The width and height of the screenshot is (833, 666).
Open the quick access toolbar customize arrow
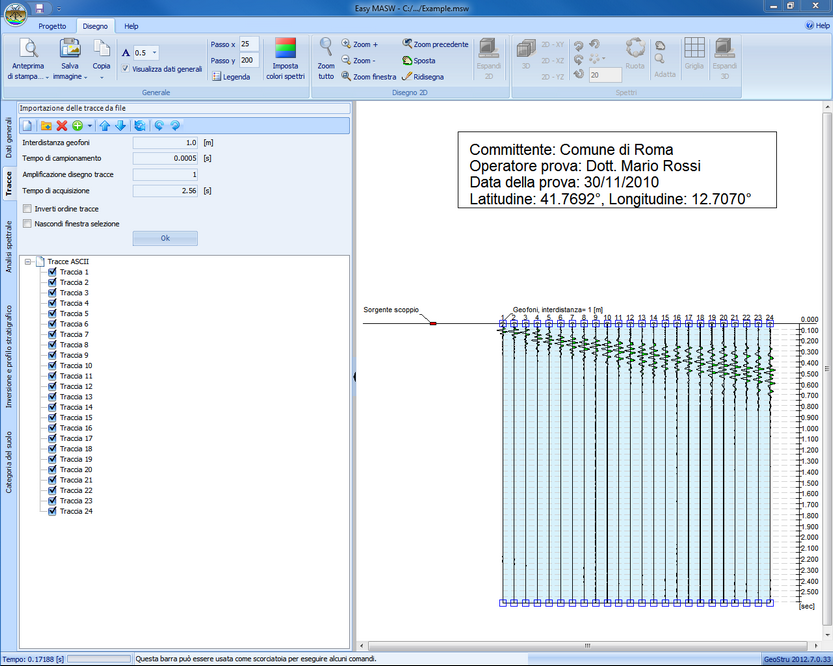[x=58, y=8]
